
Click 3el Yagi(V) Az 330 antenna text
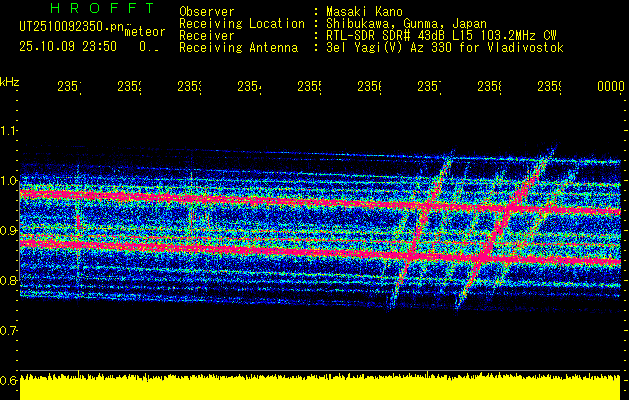(x=445, y=48)
